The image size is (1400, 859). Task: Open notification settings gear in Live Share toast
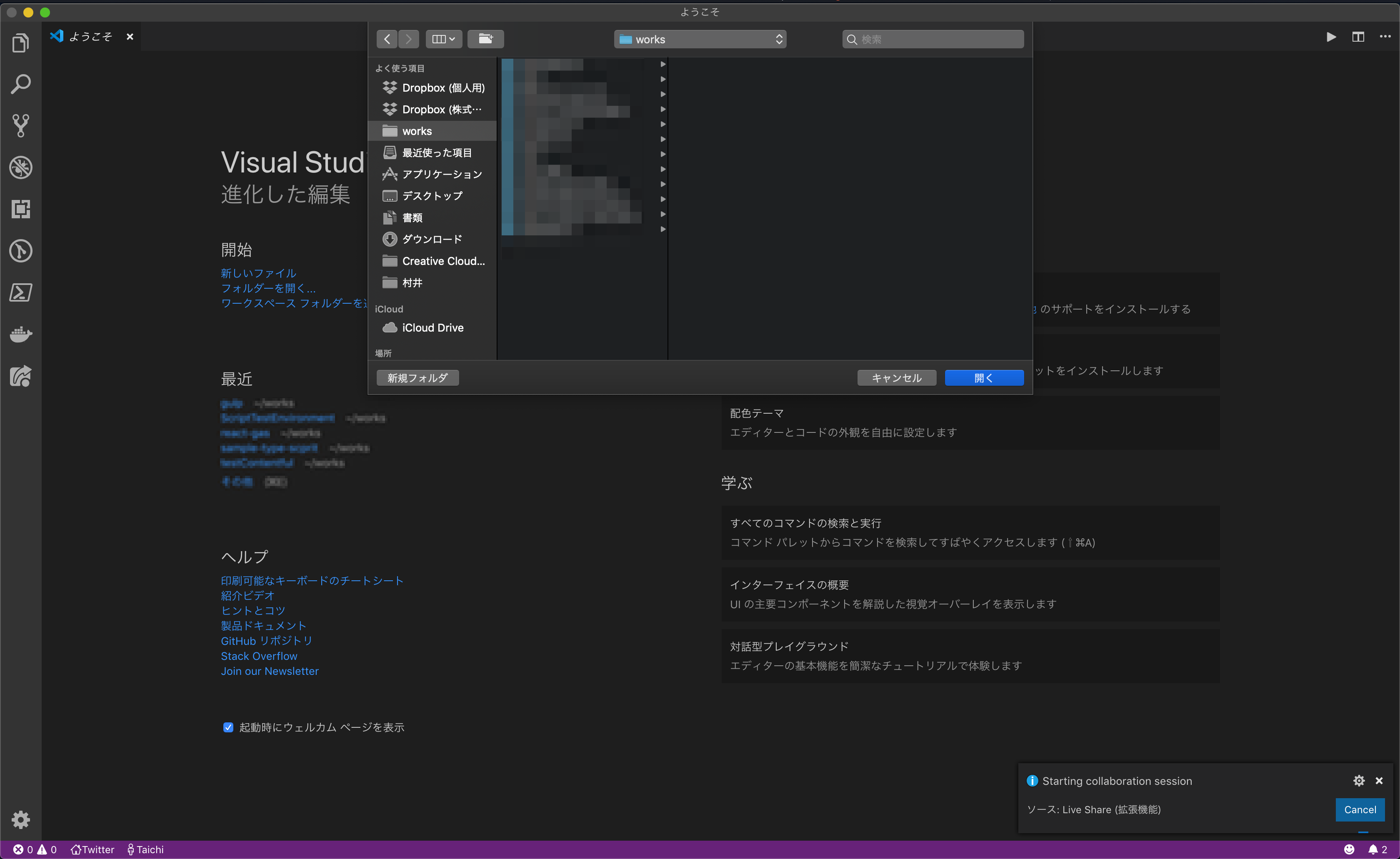(1358, 781)
